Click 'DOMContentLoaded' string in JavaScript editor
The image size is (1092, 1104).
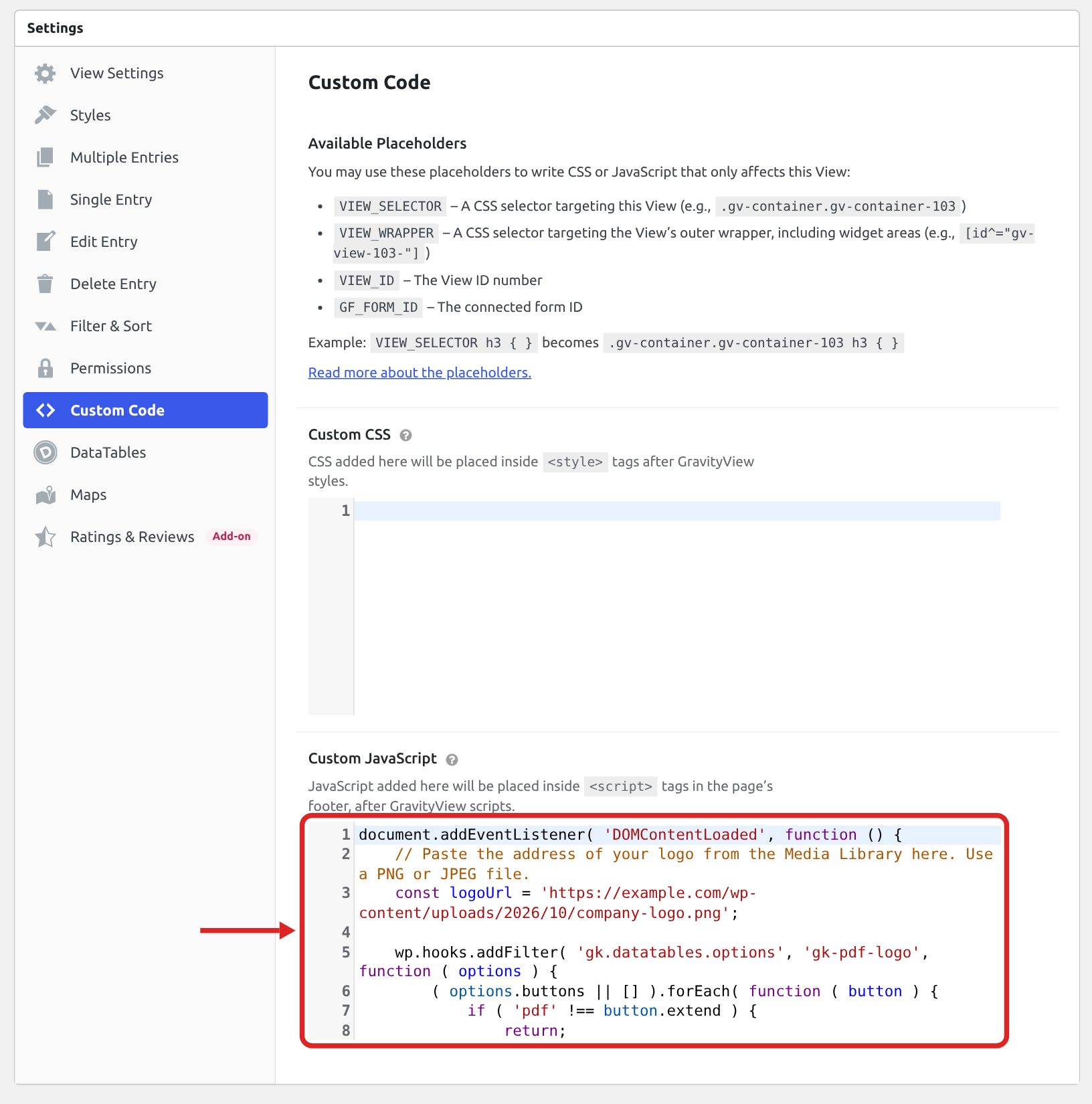point(685,834)
